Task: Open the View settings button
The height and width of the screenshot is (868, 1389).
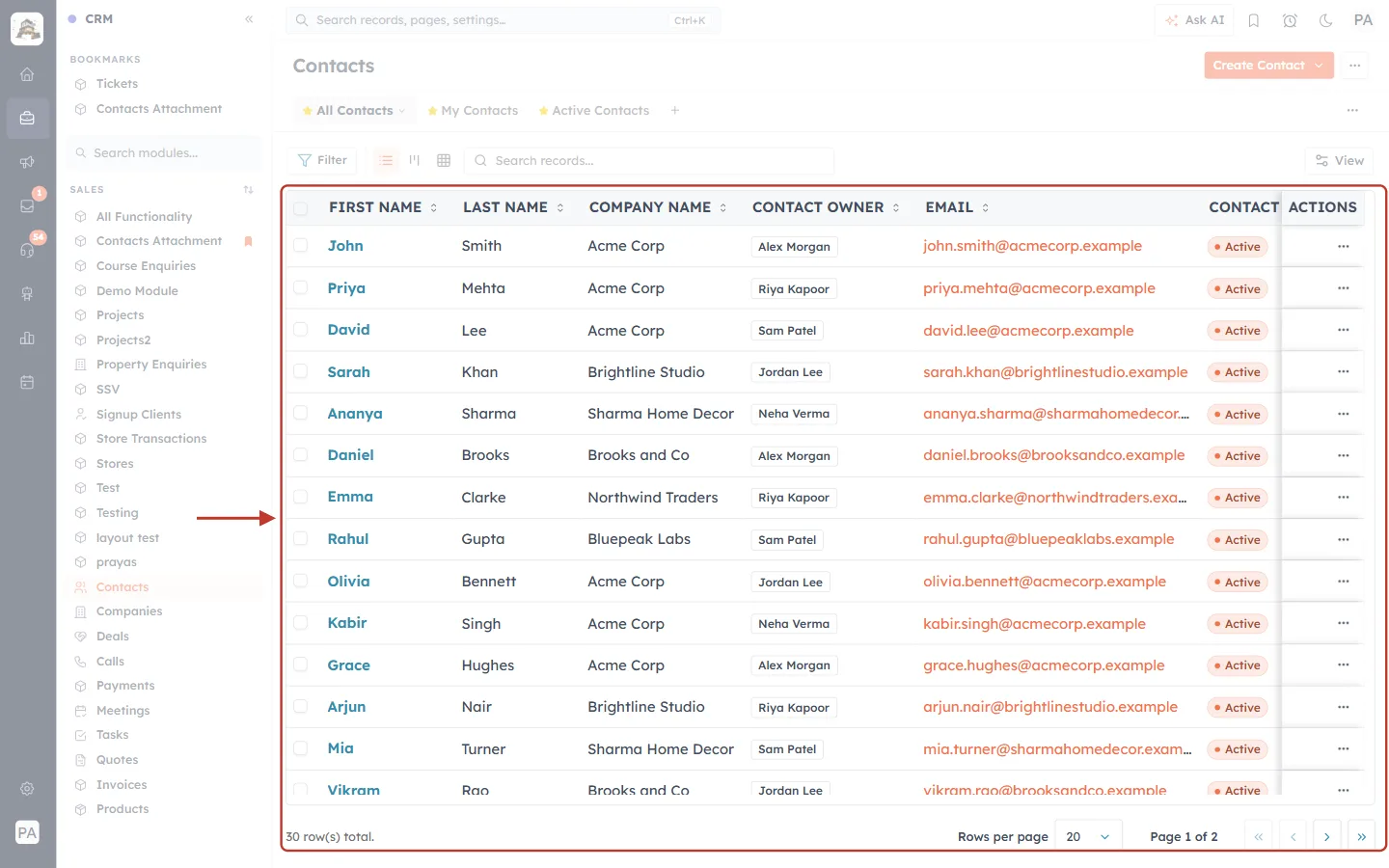Action: pyautogui.click(x=1340, y=161)
